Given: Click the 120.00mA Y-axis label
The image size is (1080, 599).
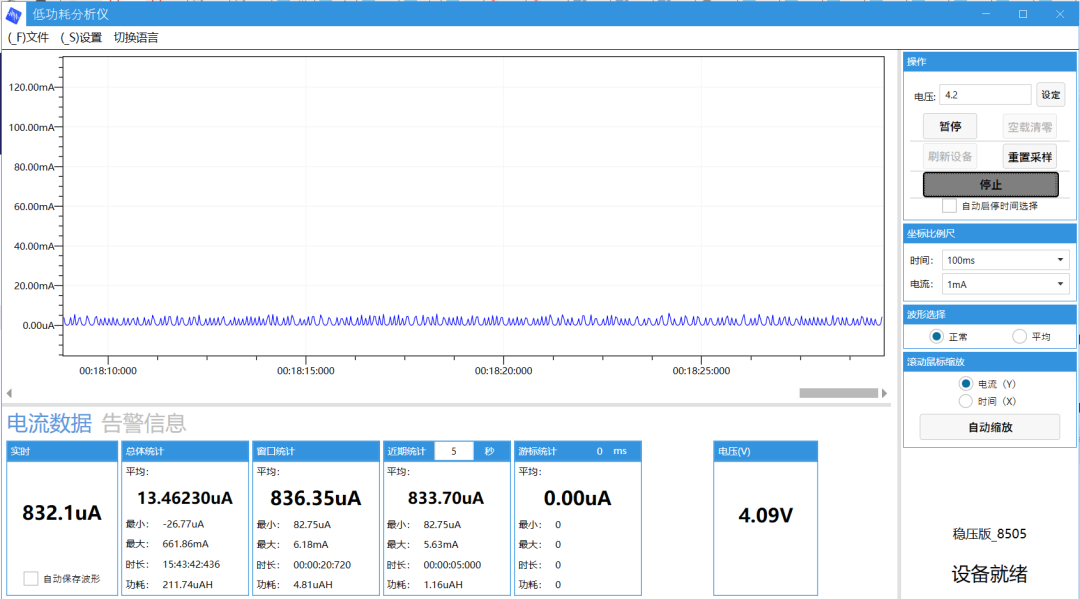Looking at the screenshot, I should [x=31, y=87].
